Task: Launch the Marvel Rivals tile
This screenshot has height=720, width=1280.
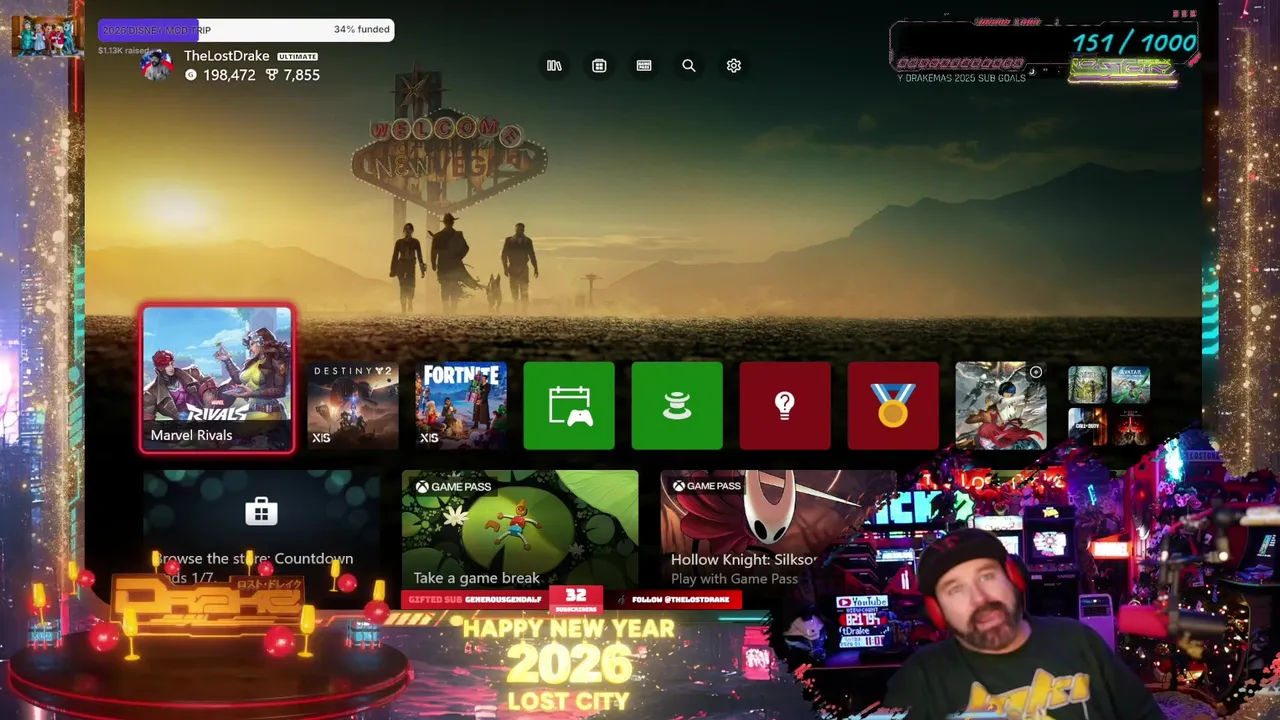Action: point(217,379)
